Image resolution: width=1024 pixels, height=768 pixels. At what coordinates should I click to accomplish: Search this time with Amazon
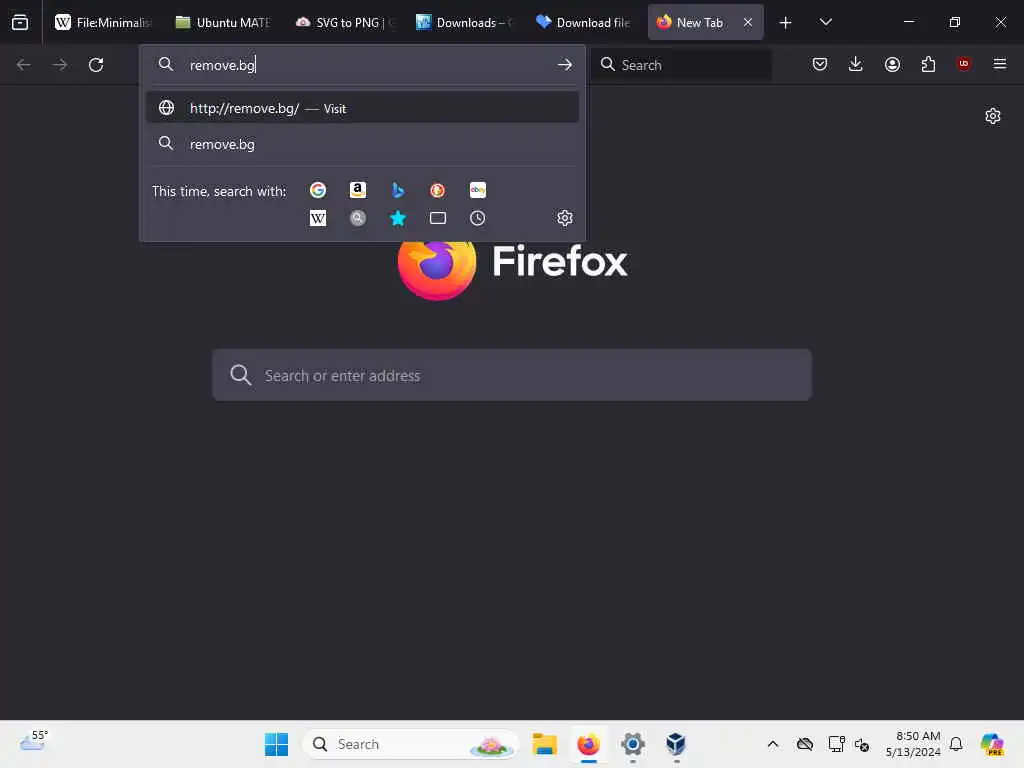(358, 190)
